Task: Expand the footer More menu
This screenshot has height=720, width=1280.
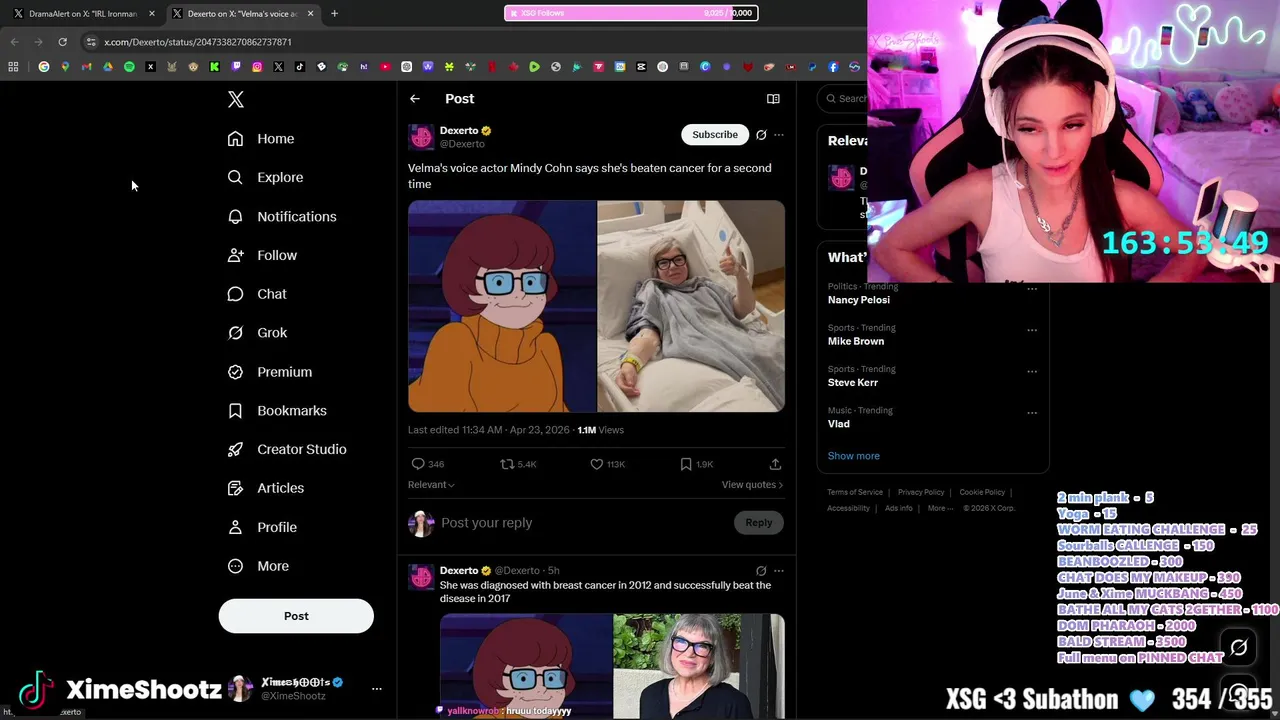Action: 939,508
